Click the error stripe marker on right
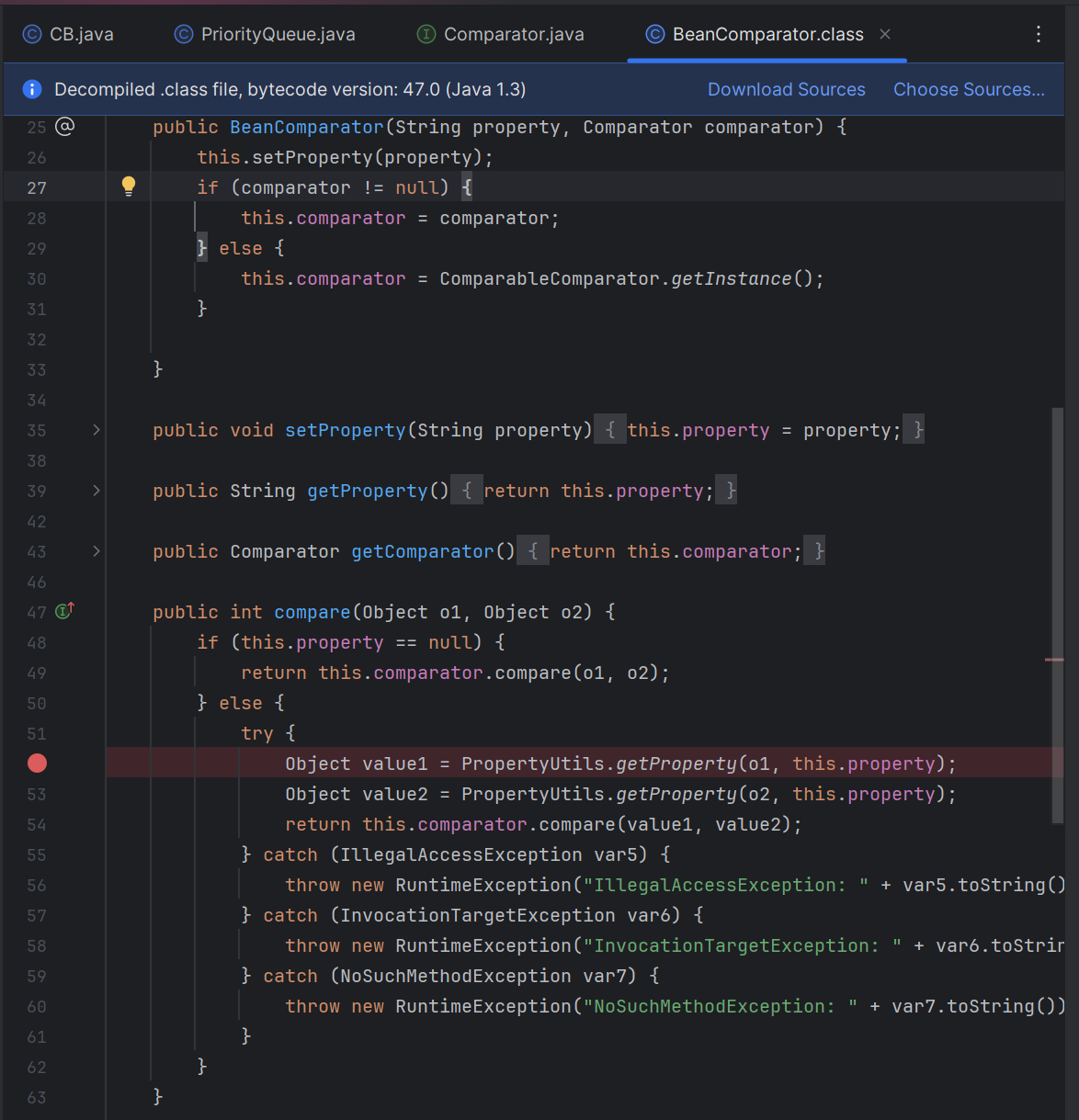This screenshot has width=1079, height=1120. [1054, 660]
